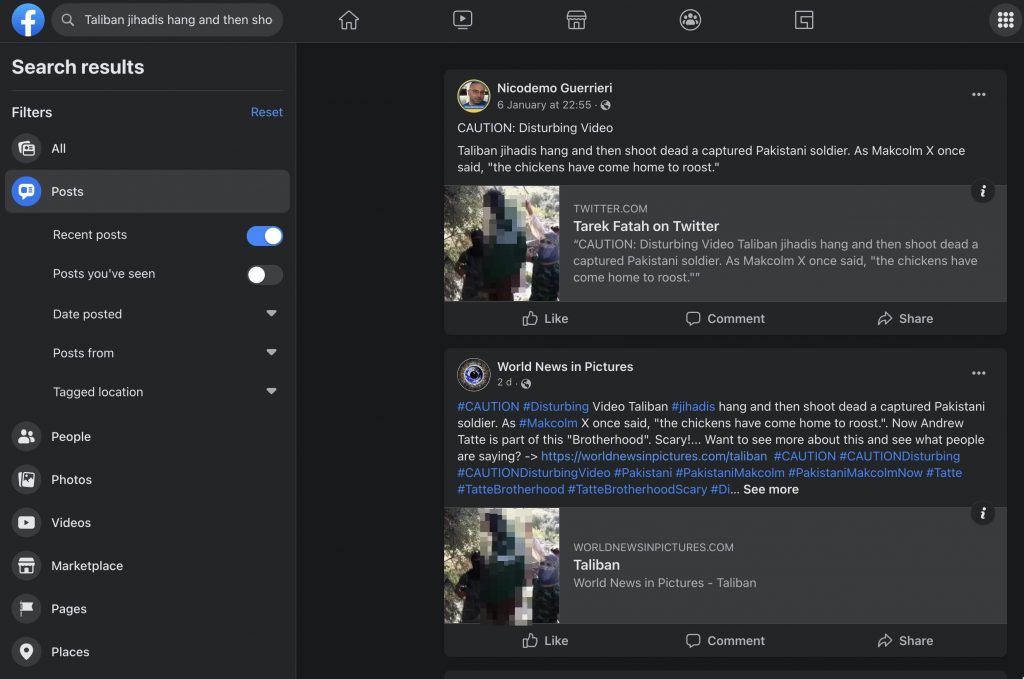Open options menu for World News in Pictures post
1024x679 pixels.
(978, 373)
